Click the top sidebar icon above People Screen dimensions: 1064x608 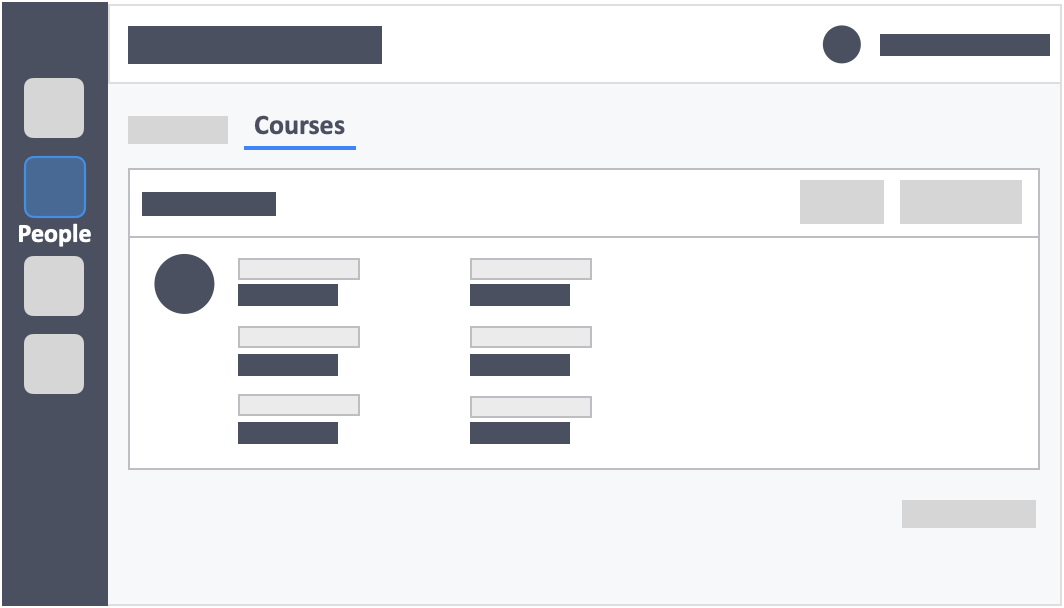pos(54,108)
